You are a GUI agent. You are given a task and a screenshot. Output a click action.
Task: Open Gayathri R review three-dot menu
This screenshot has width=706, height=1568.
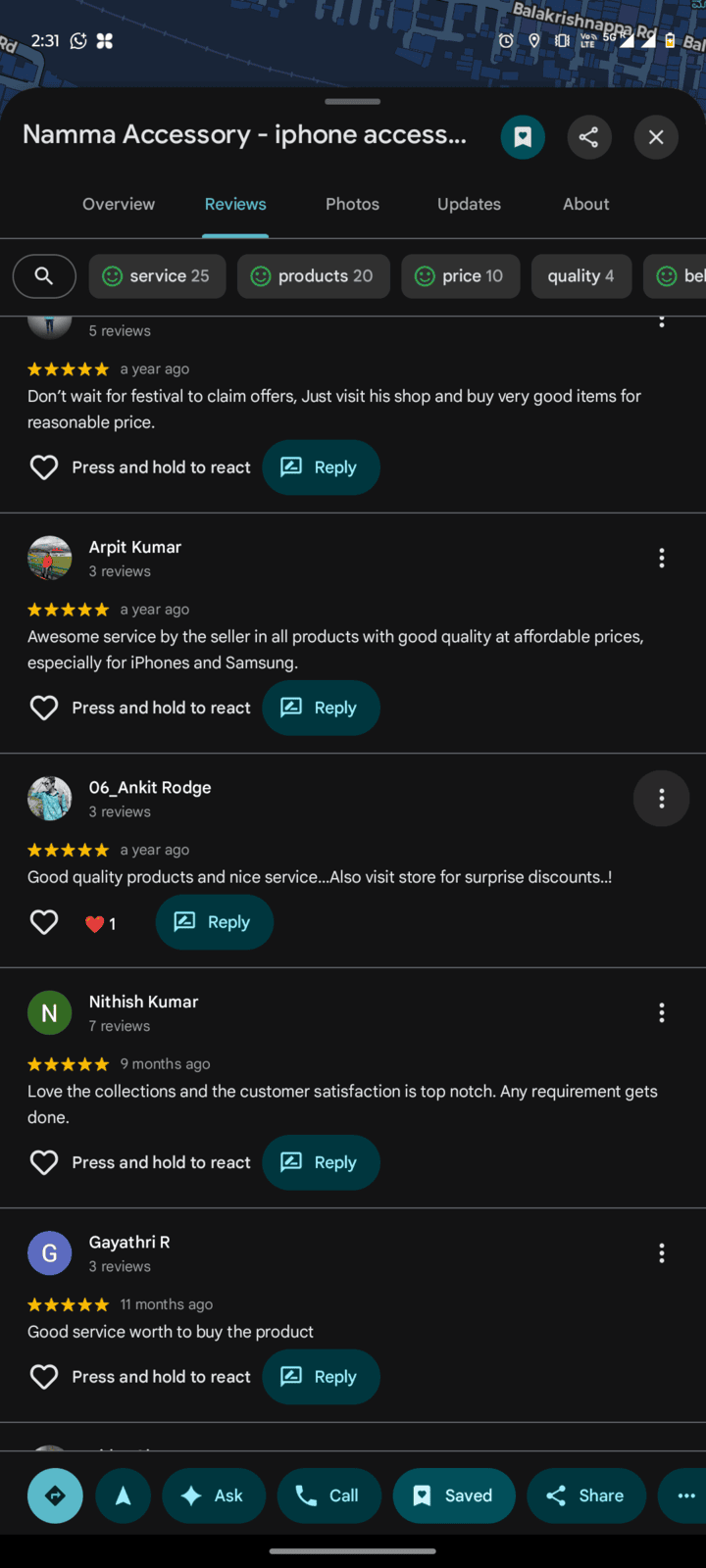[x=662, y=1253]
